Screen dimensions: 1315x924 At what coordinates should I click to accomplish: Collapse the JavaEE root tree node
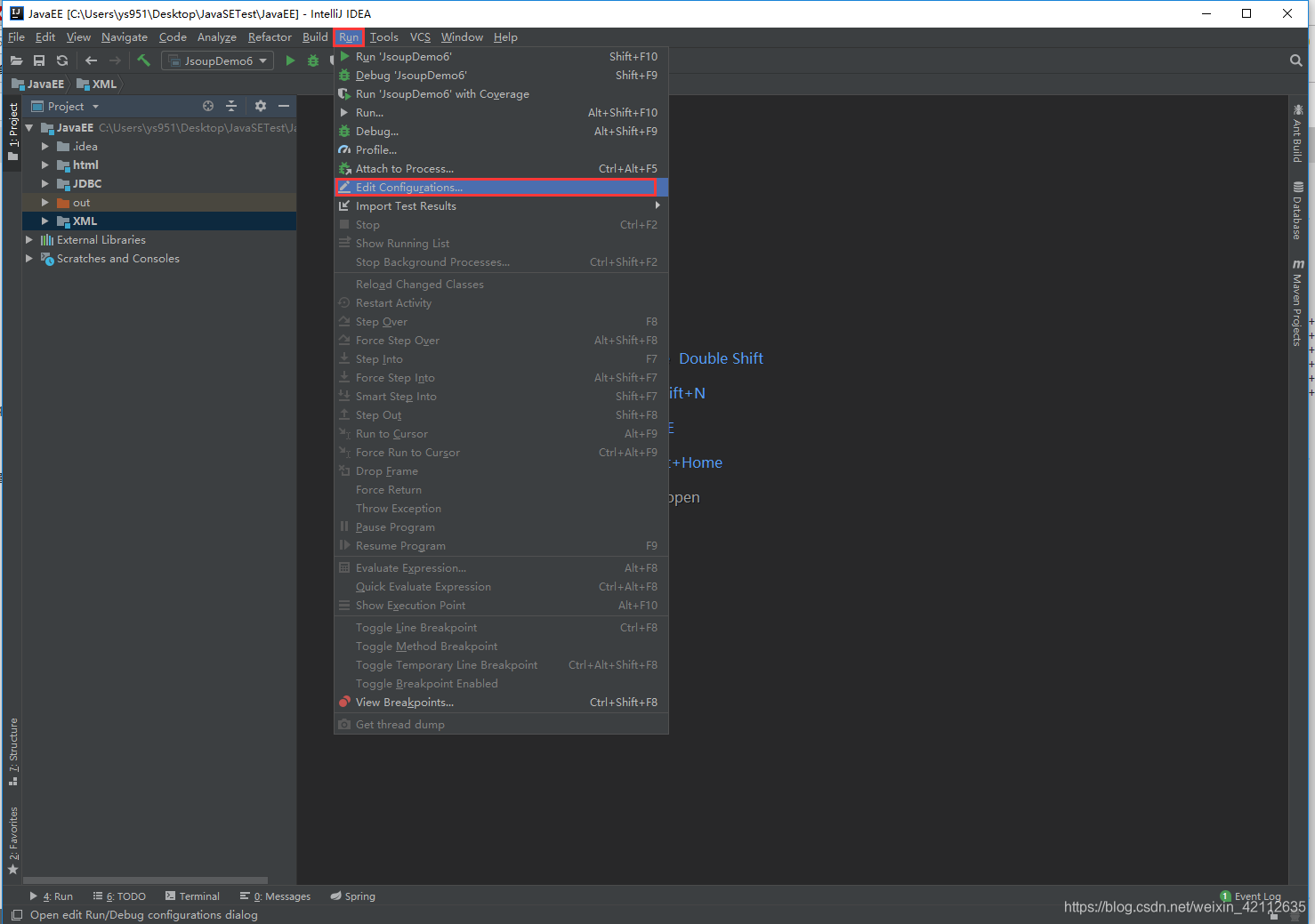point(29,128)
